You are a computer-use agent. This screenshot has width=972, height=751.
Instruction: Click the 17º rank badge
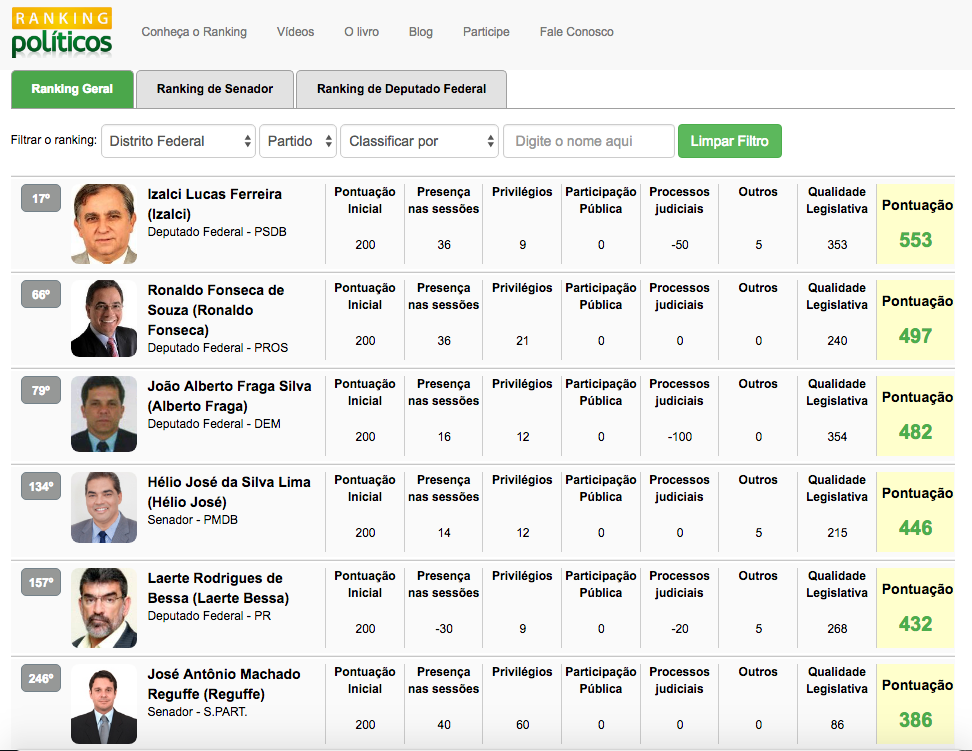[x=41, y=199]
